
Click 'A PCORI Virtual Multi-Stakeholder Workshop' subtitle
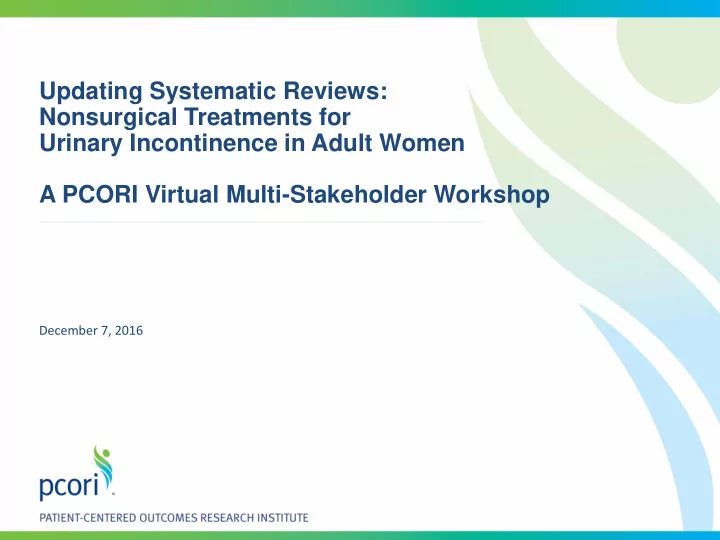[294, 194]
